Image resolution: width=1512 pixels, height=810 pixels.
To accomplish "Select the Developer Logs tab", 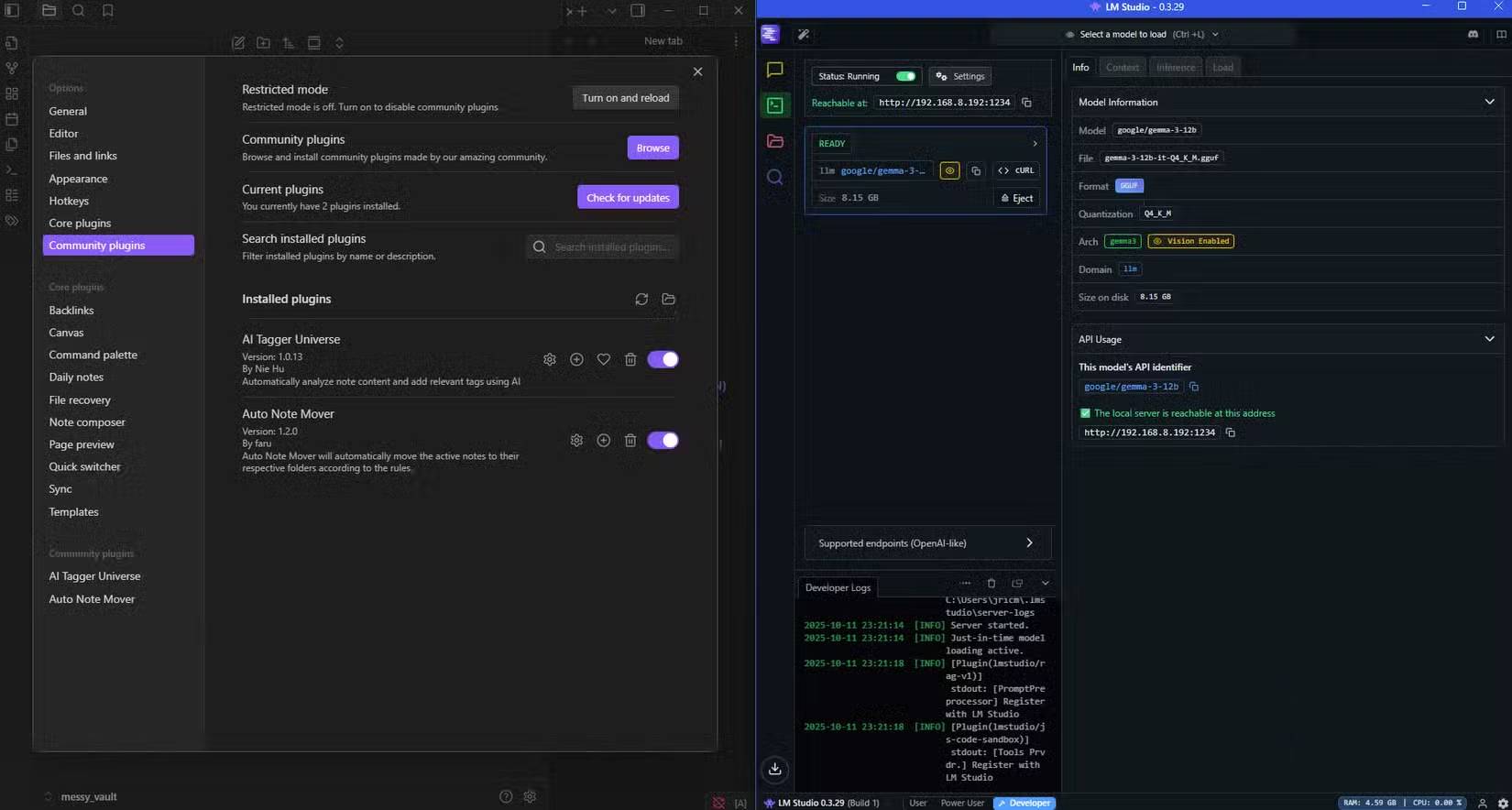I will click(838, 587).
